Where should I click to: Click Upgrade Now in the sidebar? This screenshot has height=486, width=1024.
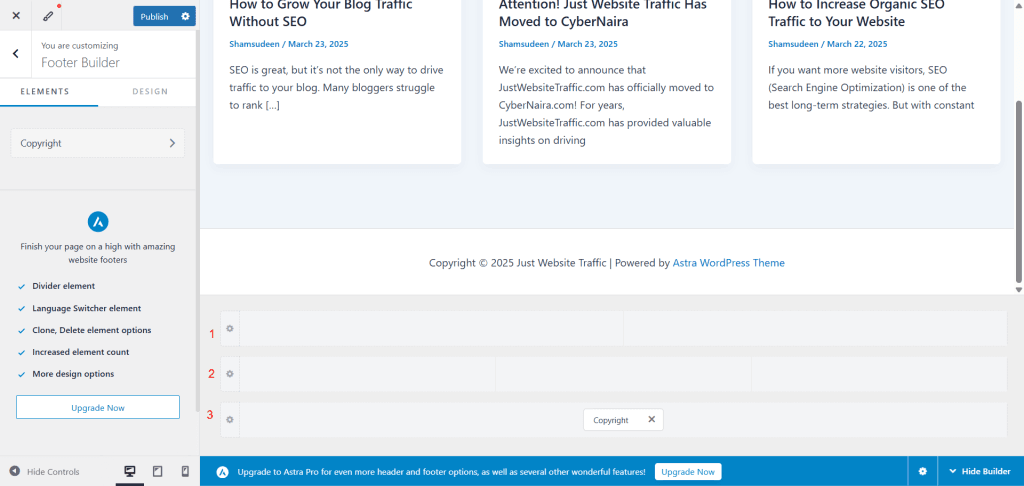98,408
